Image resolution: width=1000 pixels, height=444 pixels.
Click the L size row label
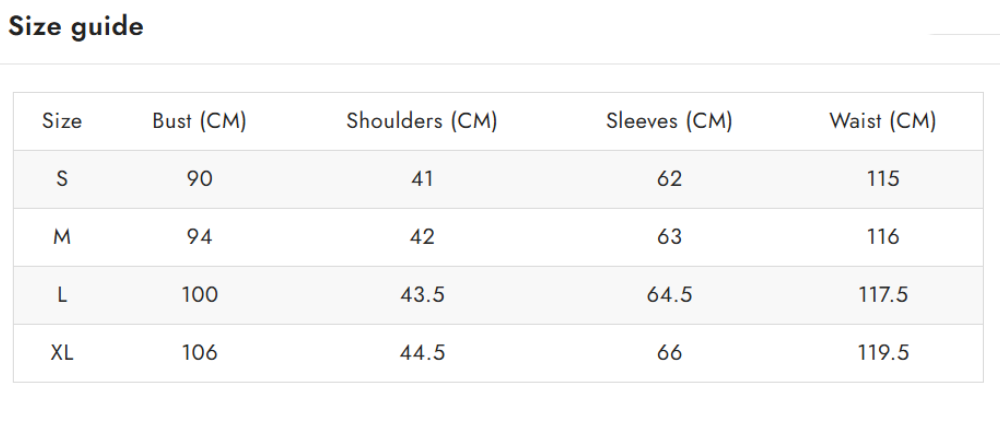coord(62,296)
